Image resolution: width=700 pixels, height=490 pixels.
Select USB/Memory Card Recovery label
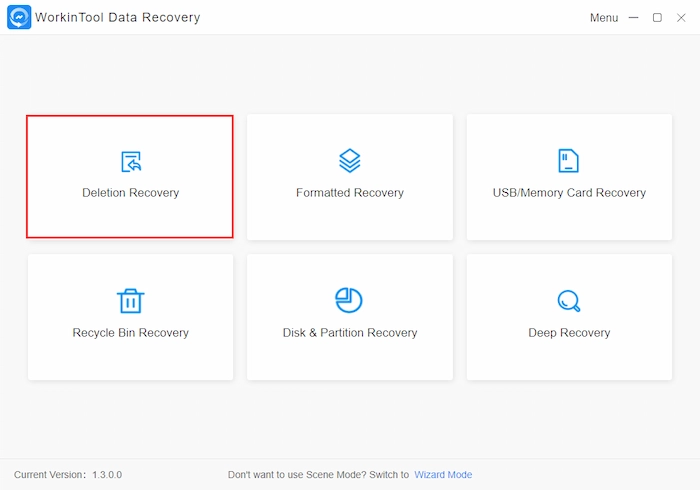pos(569,193)
